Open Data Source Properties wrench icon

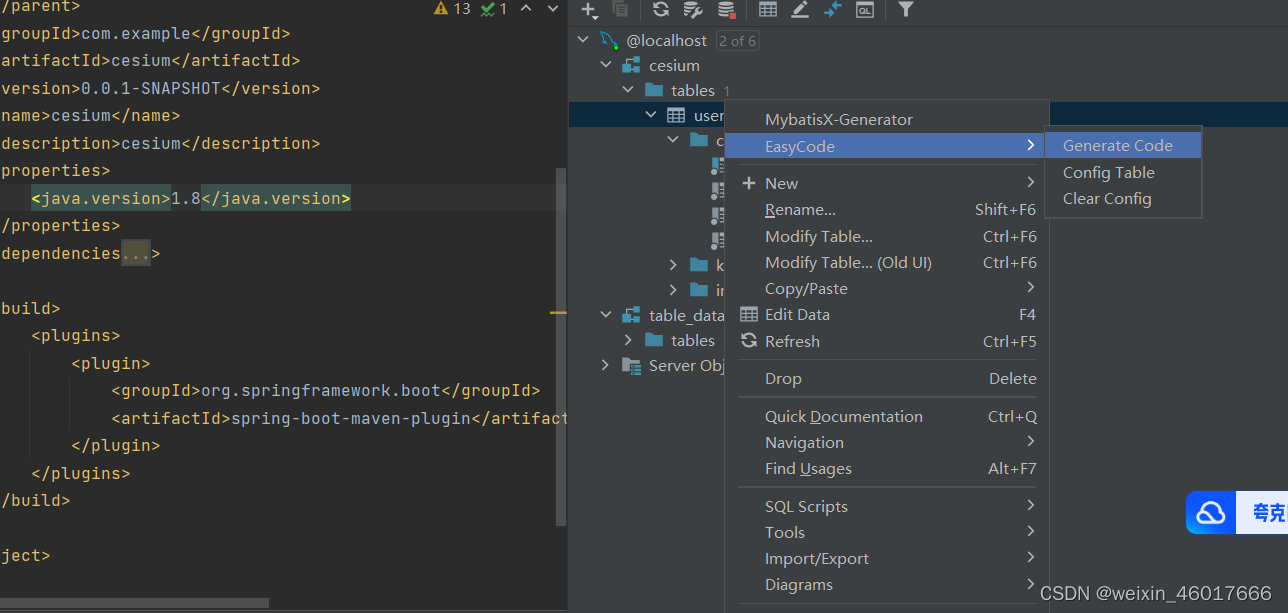click(693, 9)
